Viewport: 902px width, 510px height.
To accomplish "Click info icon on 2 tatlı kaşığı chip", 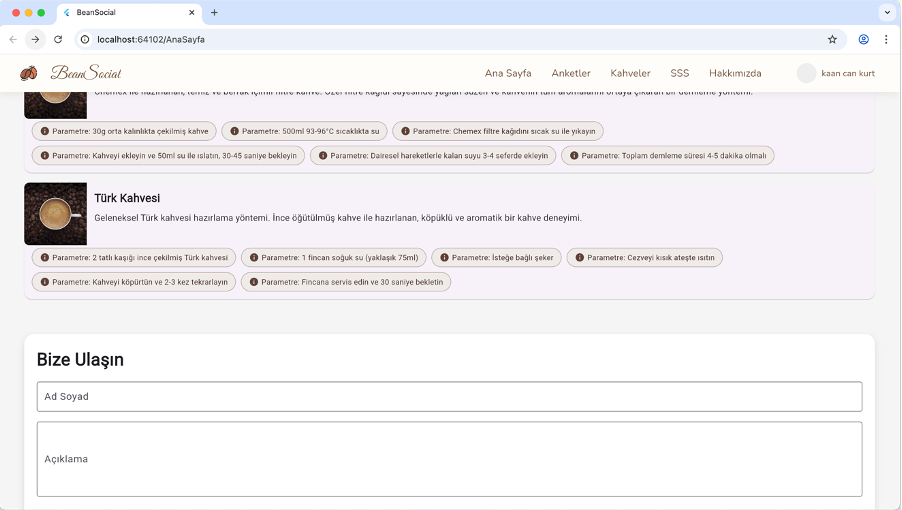I will click(x=44, y=258).
